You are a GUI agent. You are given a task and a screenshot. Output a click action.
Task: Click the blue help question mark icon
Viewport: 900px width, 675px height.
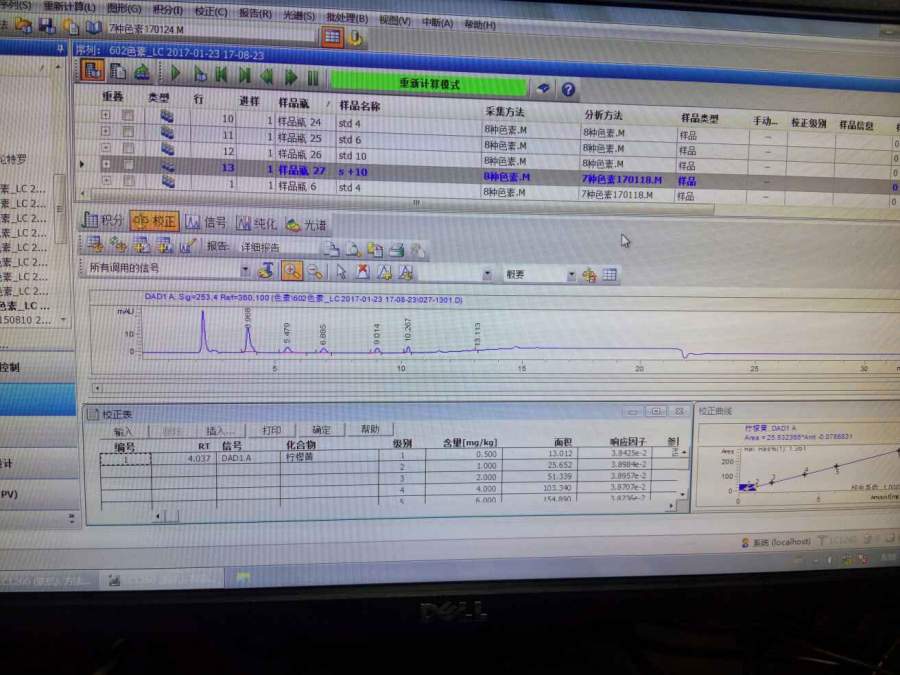[x=568, y=90]
